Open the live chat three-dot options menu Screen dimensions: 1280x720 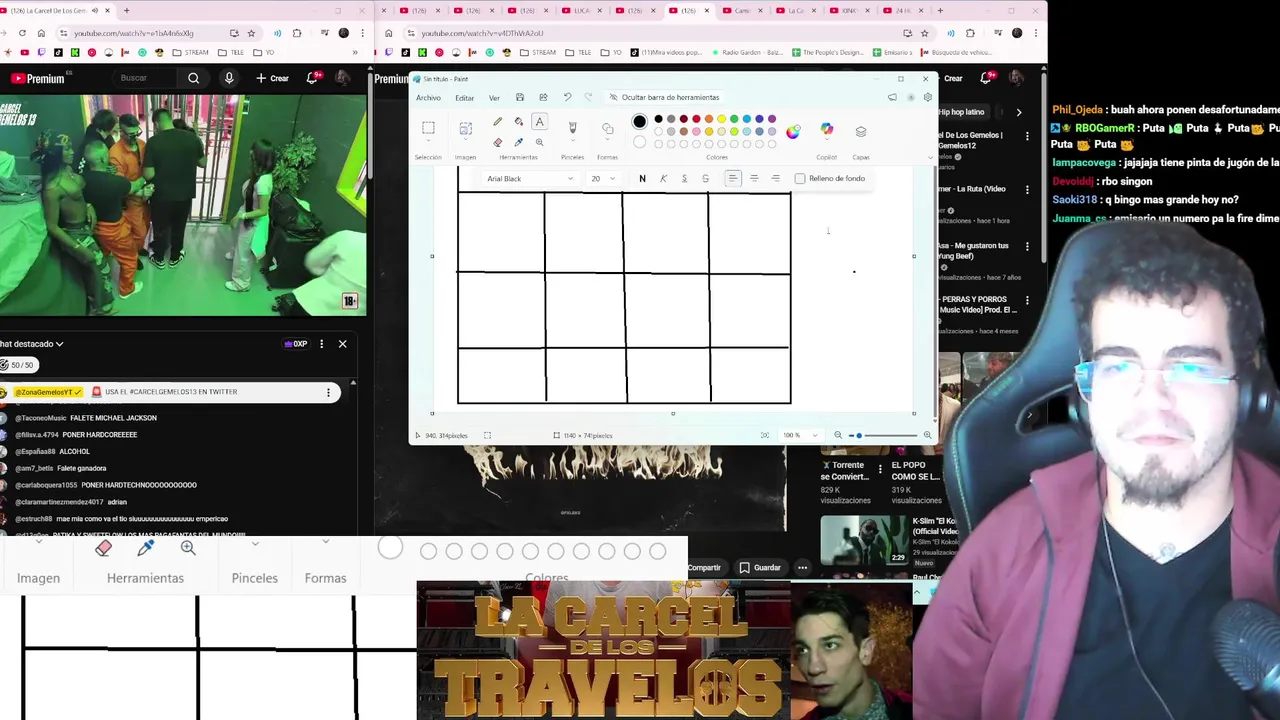(x=321, y=344)
